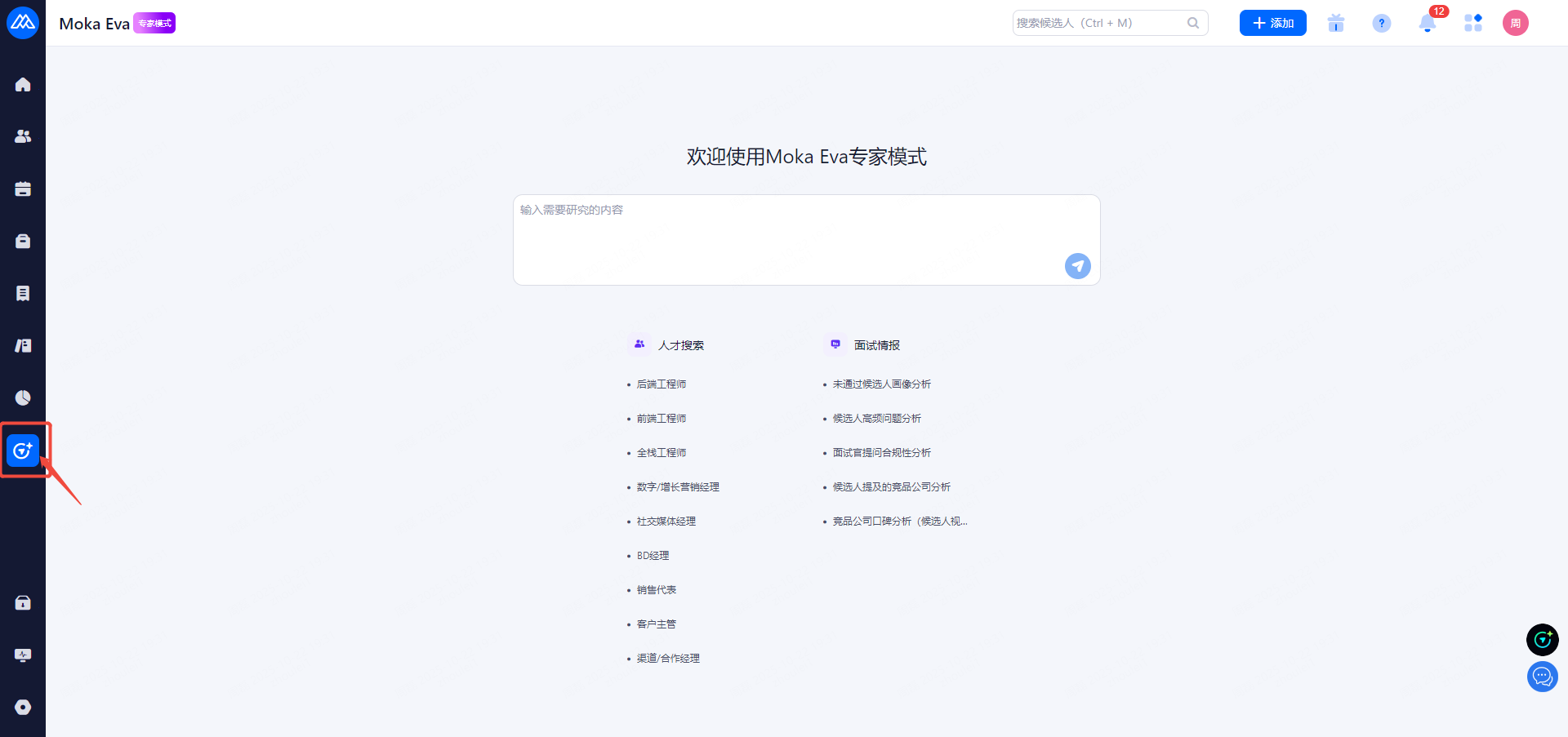Viewport: 1568px width, 737px height.
Task: Choose 候选人高频问题分析 suggestion
Action: 876,419
